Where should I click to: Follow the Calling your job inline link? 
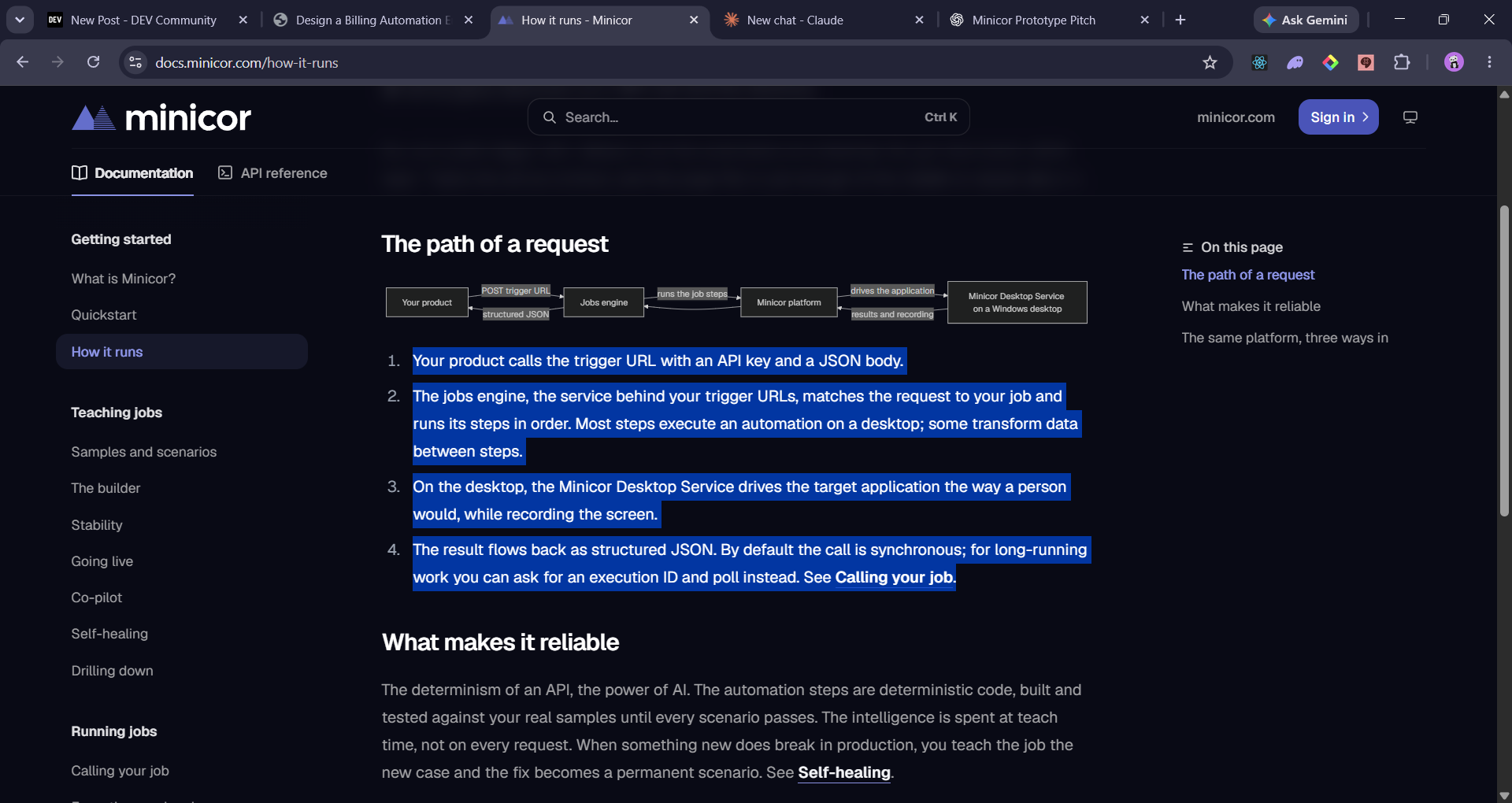(x=894, y=577)
